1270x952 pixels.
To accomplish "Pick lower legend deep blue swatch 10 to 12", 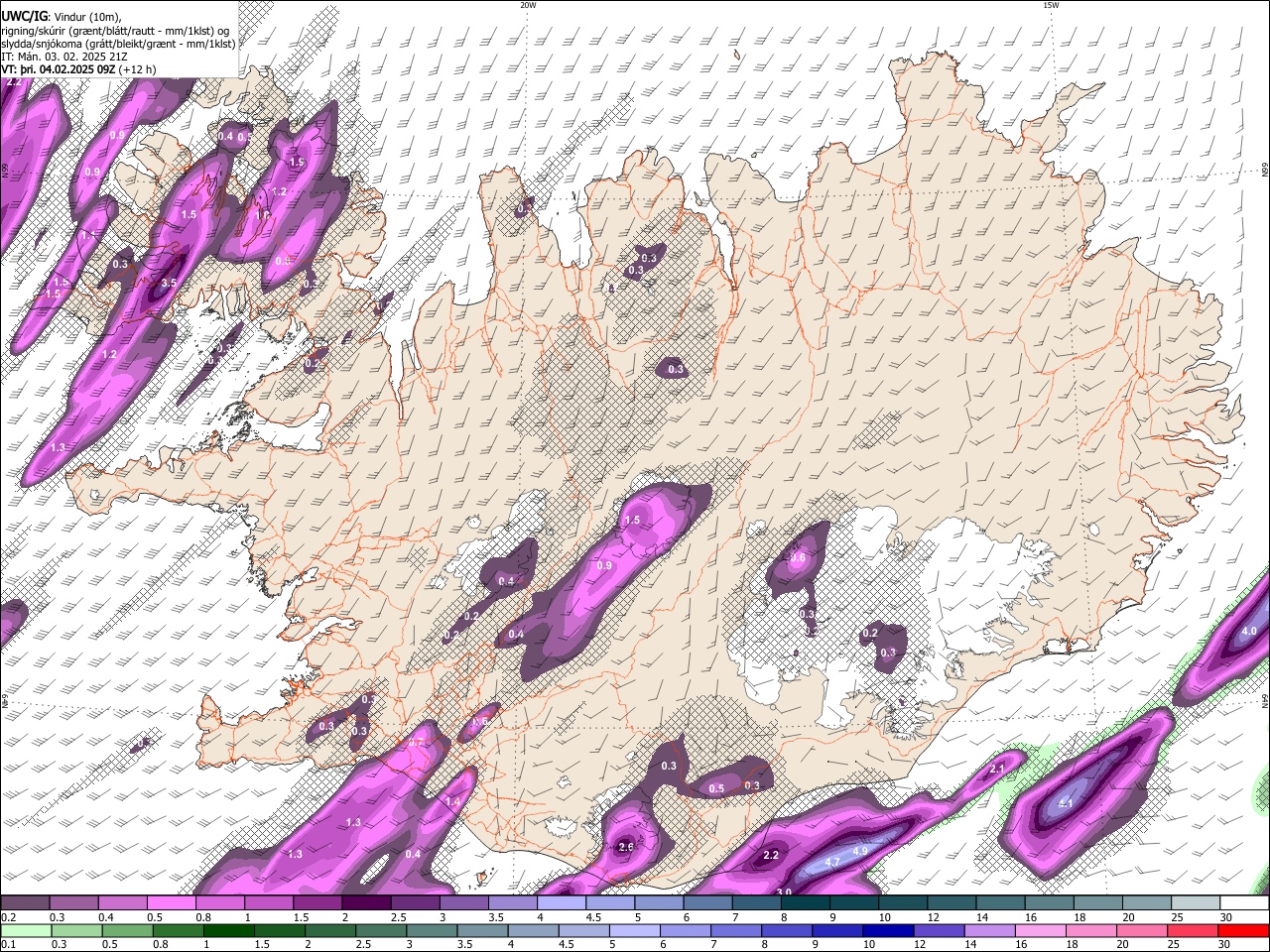I will tap(889, 930).
